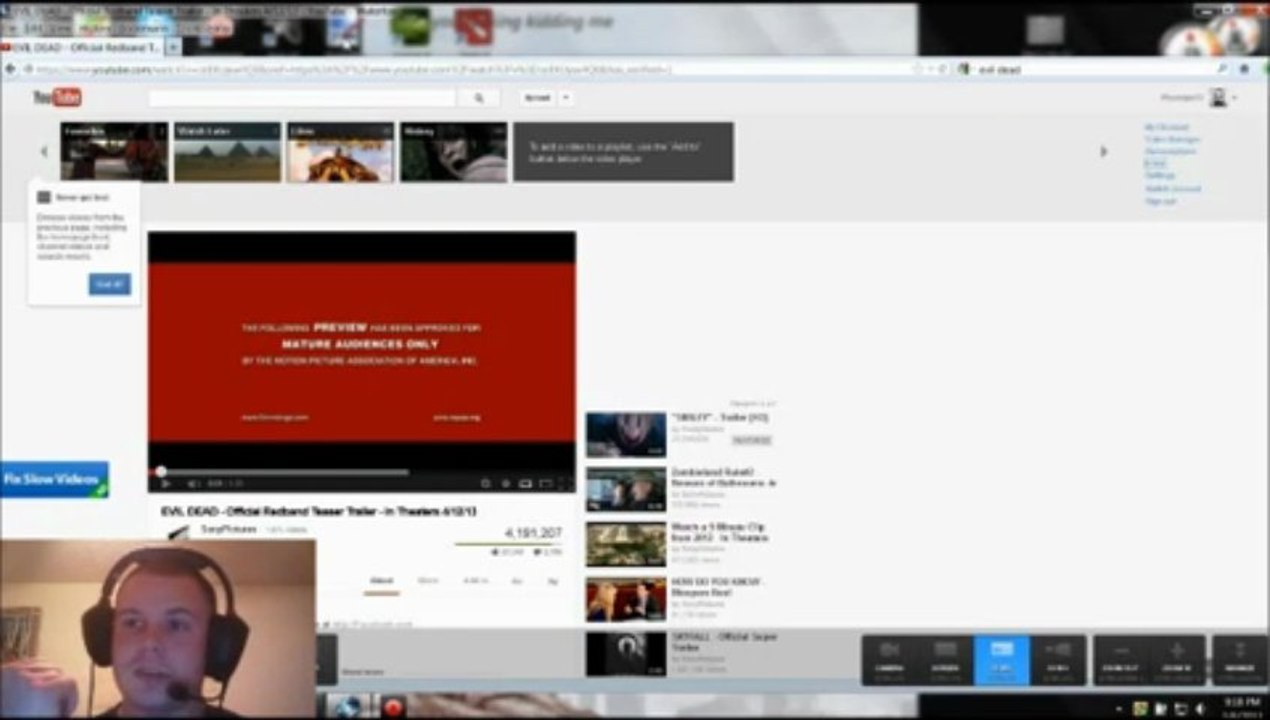Open Settings link in account menu
1270x720 pixels.
[x=1159, y=175]
